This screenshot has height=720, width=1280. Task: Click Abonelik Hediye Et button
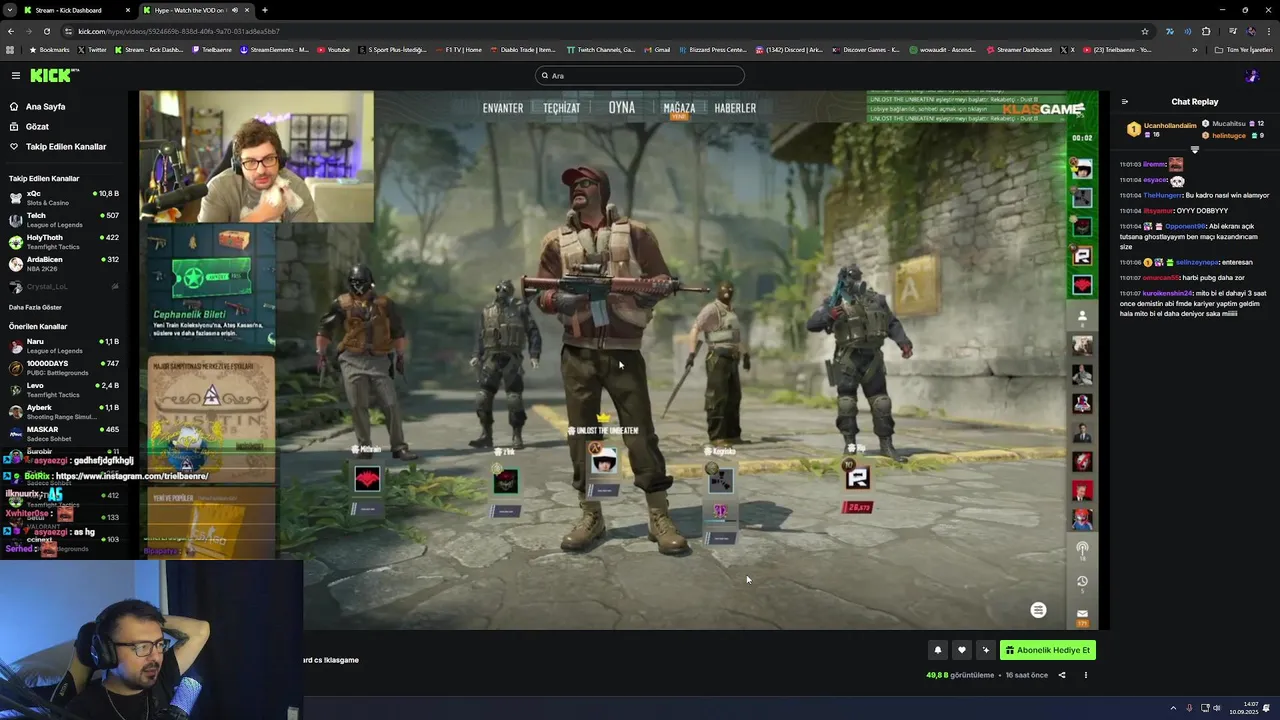[1047, 650]
